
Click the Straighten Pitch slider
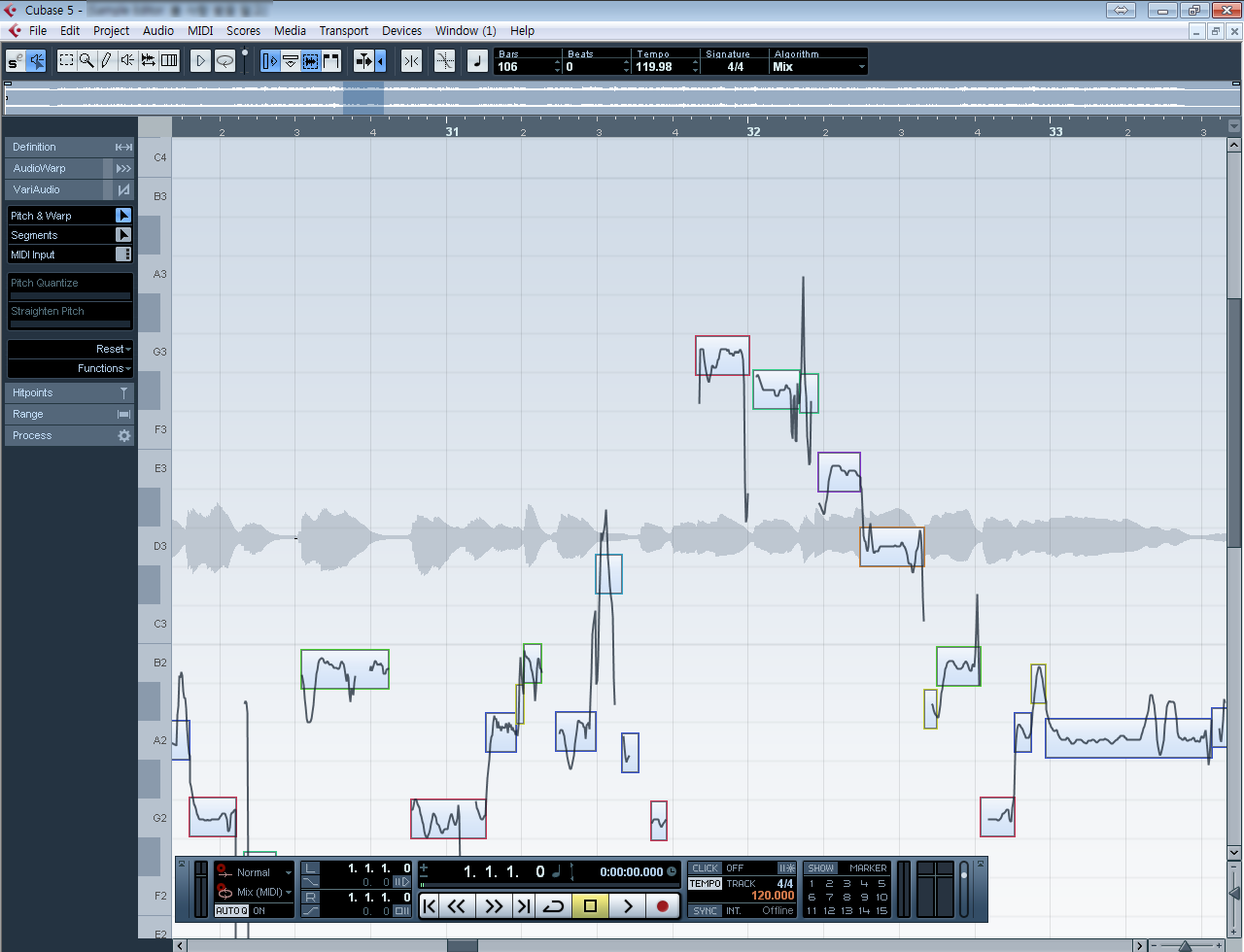click(x=70, y=323)
